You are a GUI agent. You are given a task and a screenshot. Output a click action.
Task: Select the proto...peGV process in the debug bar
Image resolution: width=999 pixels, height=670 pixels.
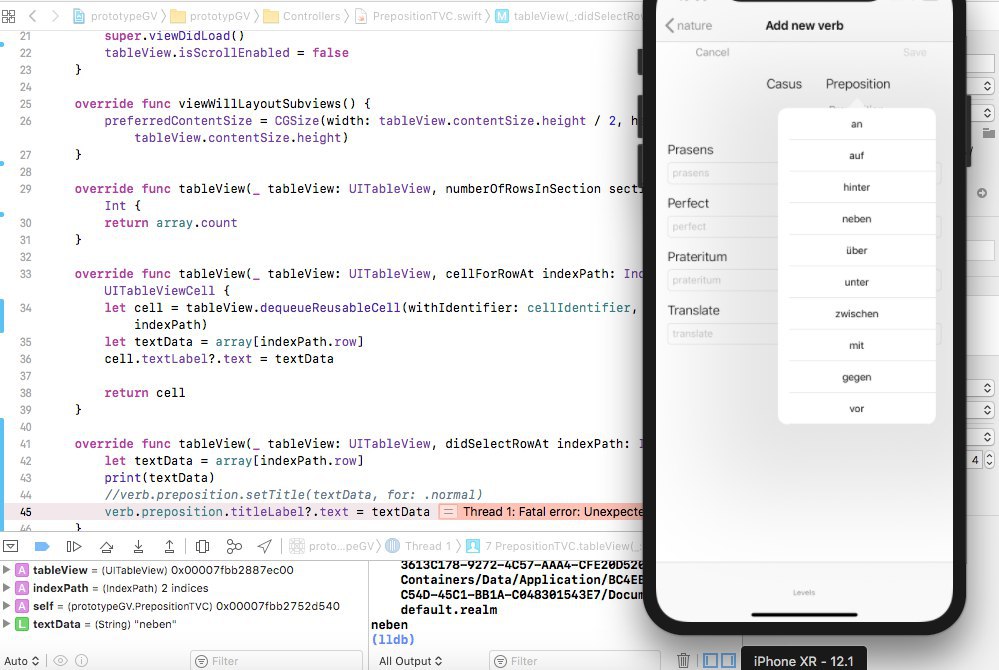(331, 546)
